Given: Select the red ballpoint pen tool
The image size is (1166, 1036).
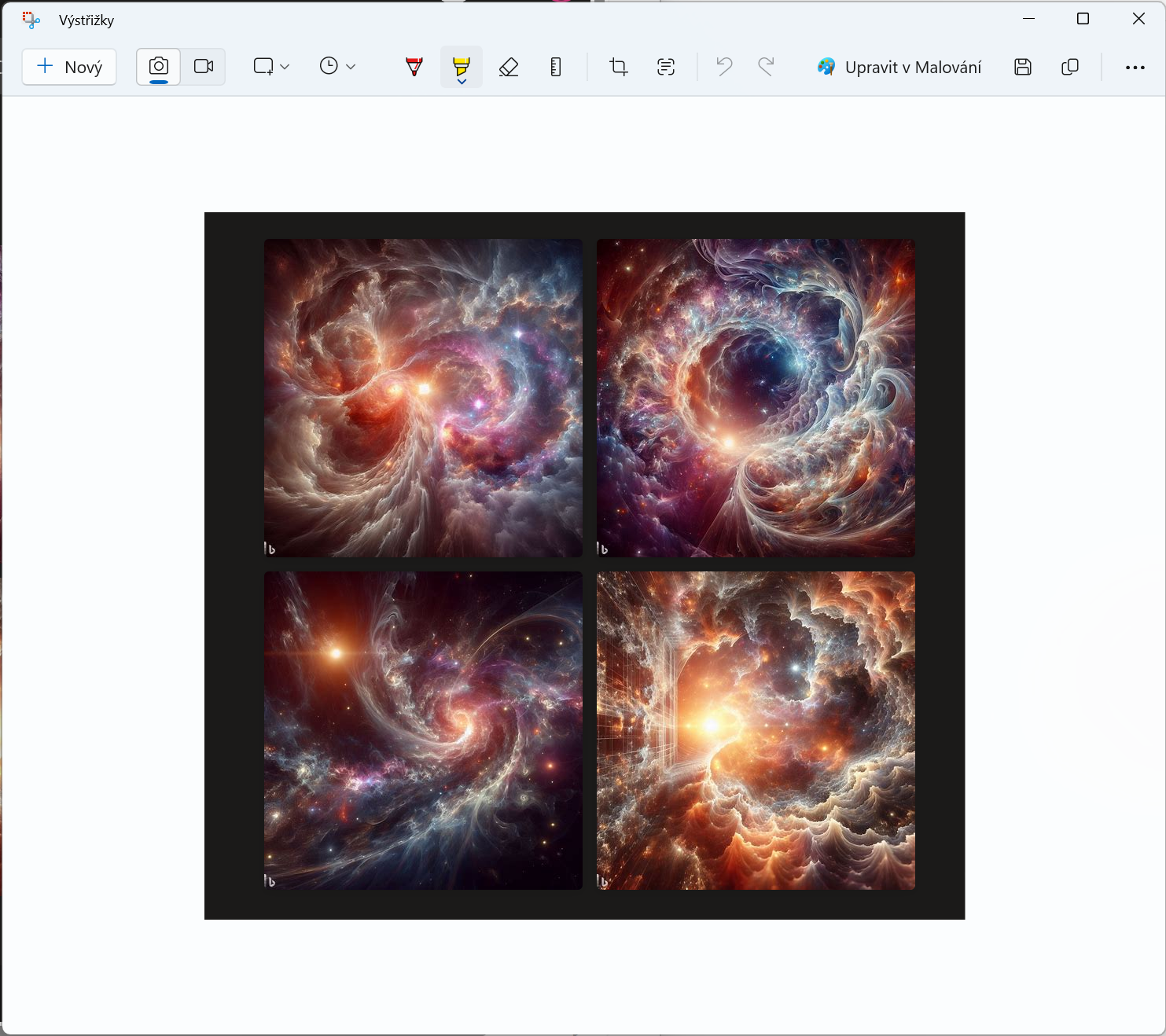Looking at the screenshot, I should point(414,67).
